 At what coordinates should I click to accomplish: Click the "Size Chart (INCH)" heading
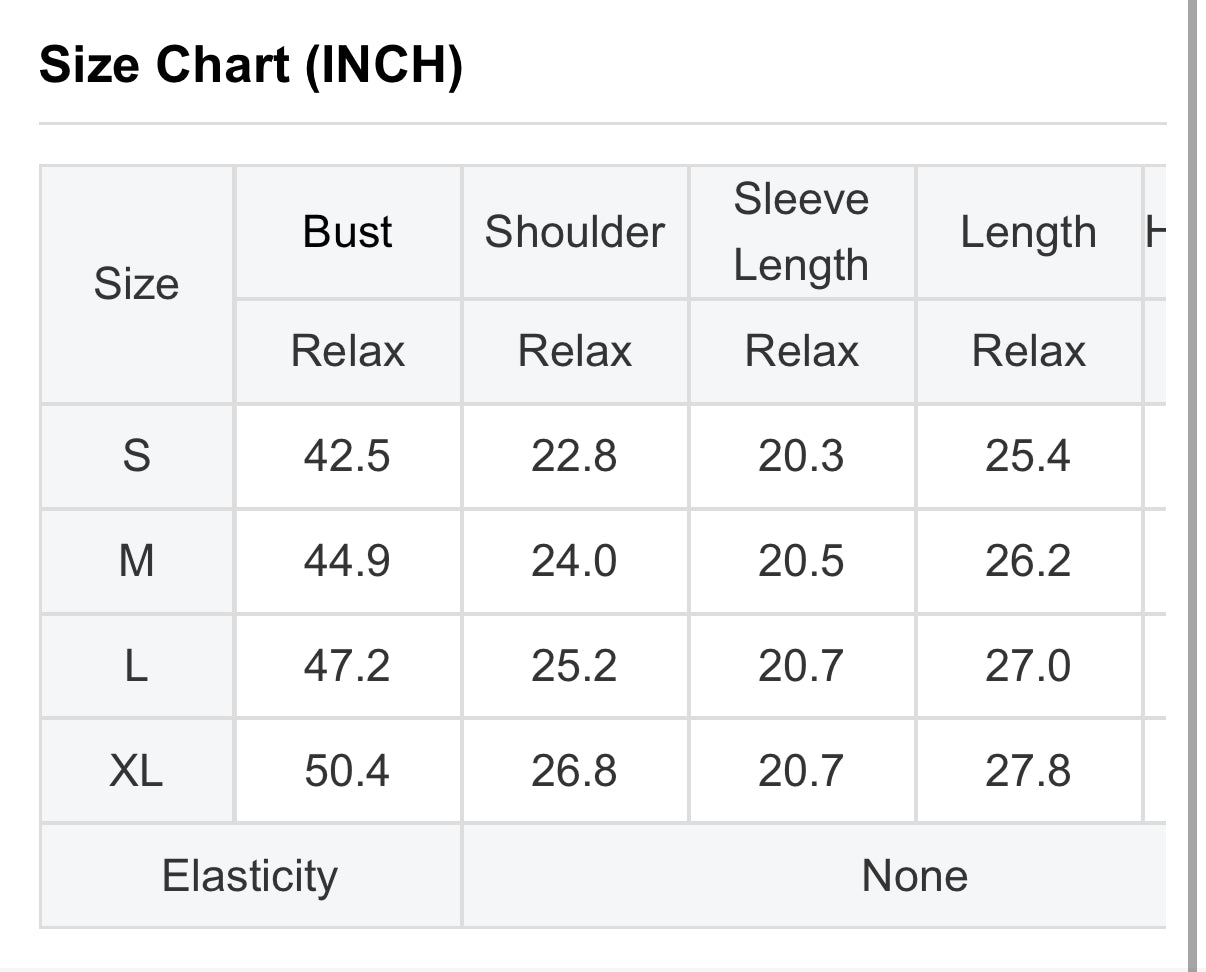(x=250, y=66)
